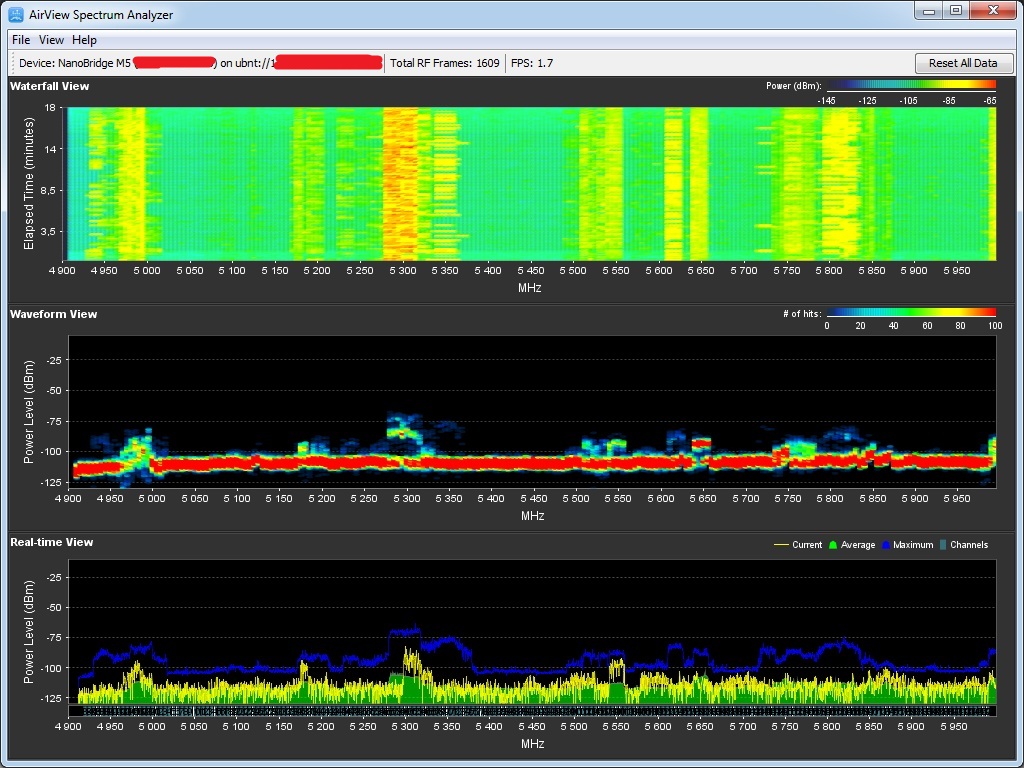Click the Channels legend marker
Viewport: 1024px width, 768px height.
(943, 545)
